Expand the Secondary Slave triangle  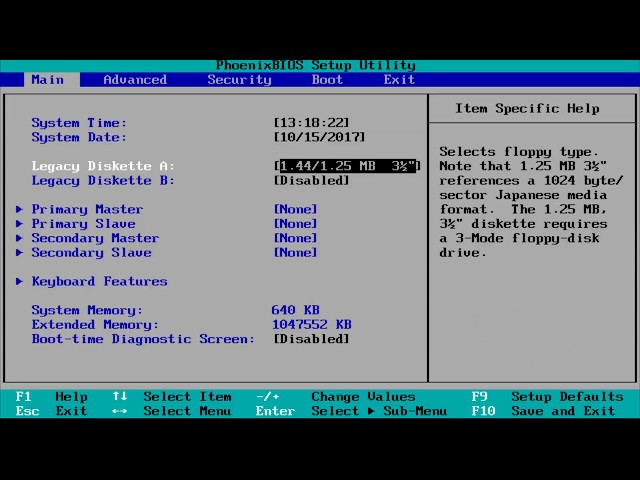19,253
